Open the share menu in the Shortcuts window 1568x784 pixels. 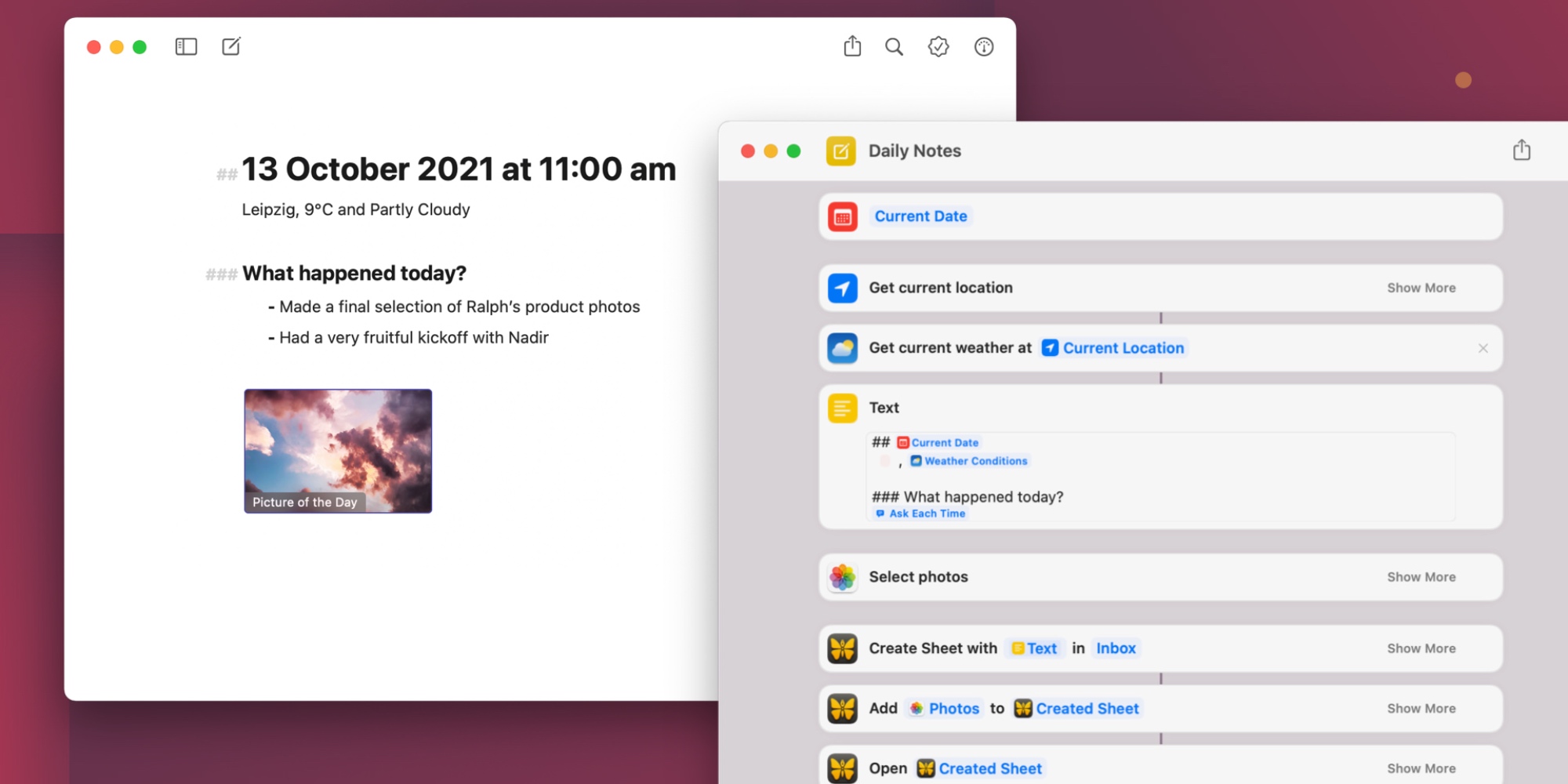(1522, 149)
